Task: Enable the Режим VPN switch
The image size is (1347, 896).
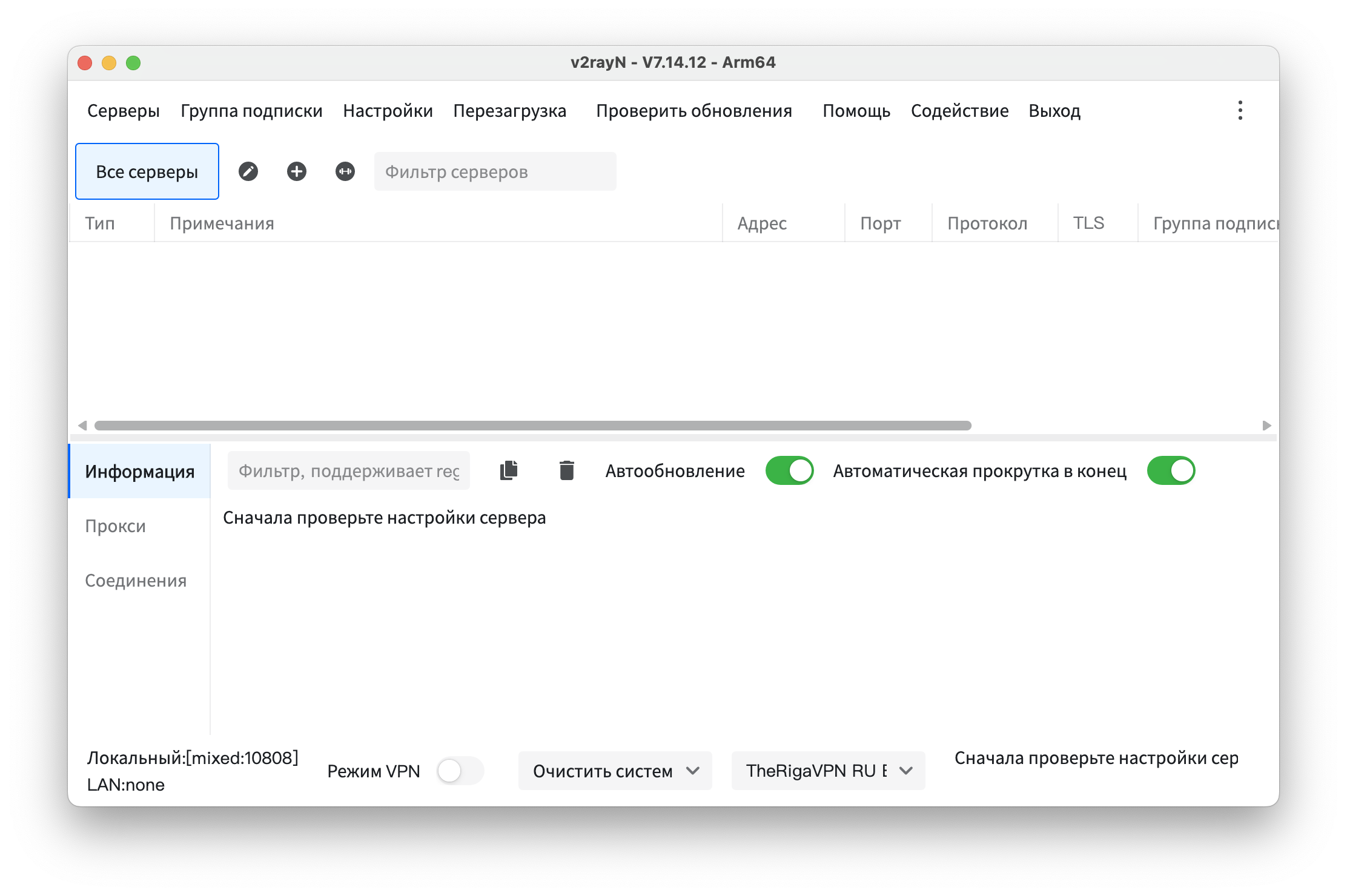Action: (x=460, y=771)
